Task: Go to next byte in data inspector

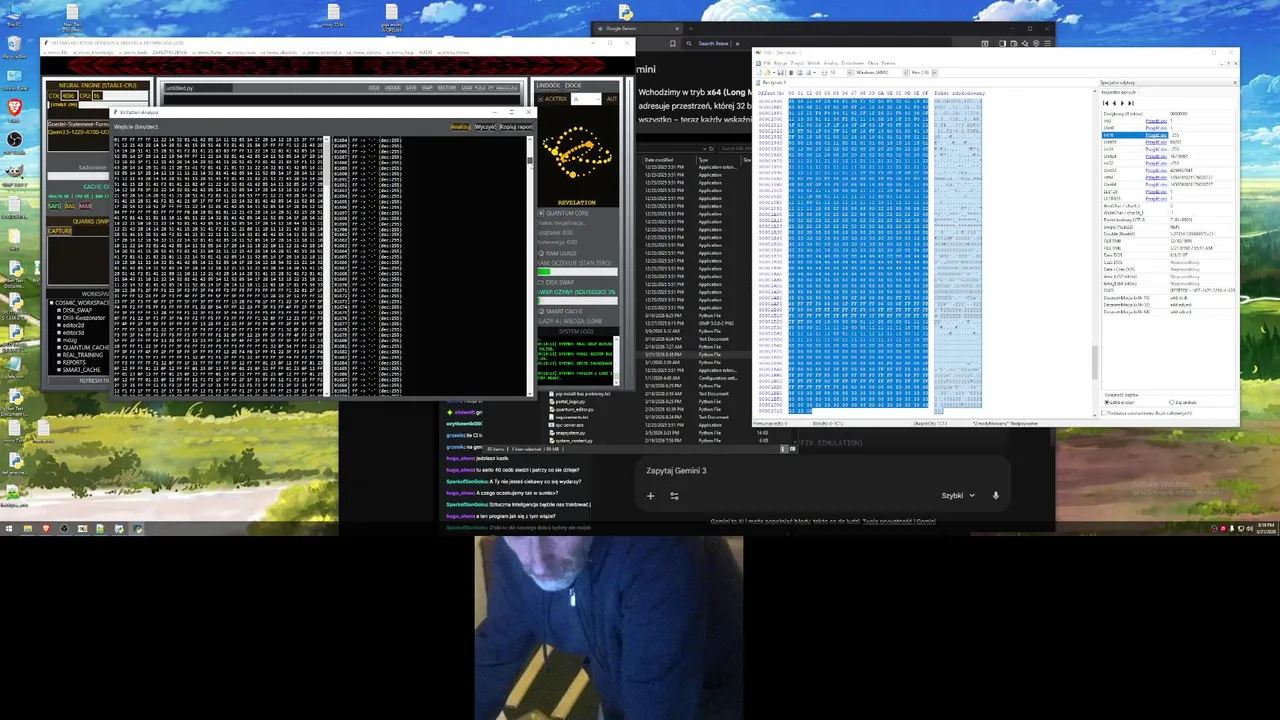Action: pyautogui.click(x=1122, y=103)
